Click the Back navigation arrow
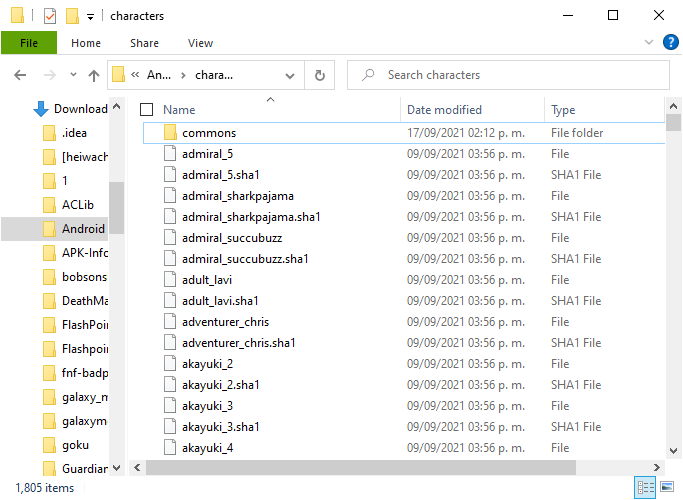Viewport: 683px width, 500px height. 20,75
